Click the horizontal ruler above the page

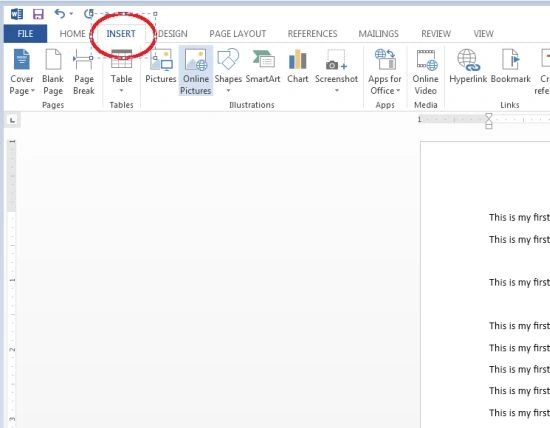[484, 120]
